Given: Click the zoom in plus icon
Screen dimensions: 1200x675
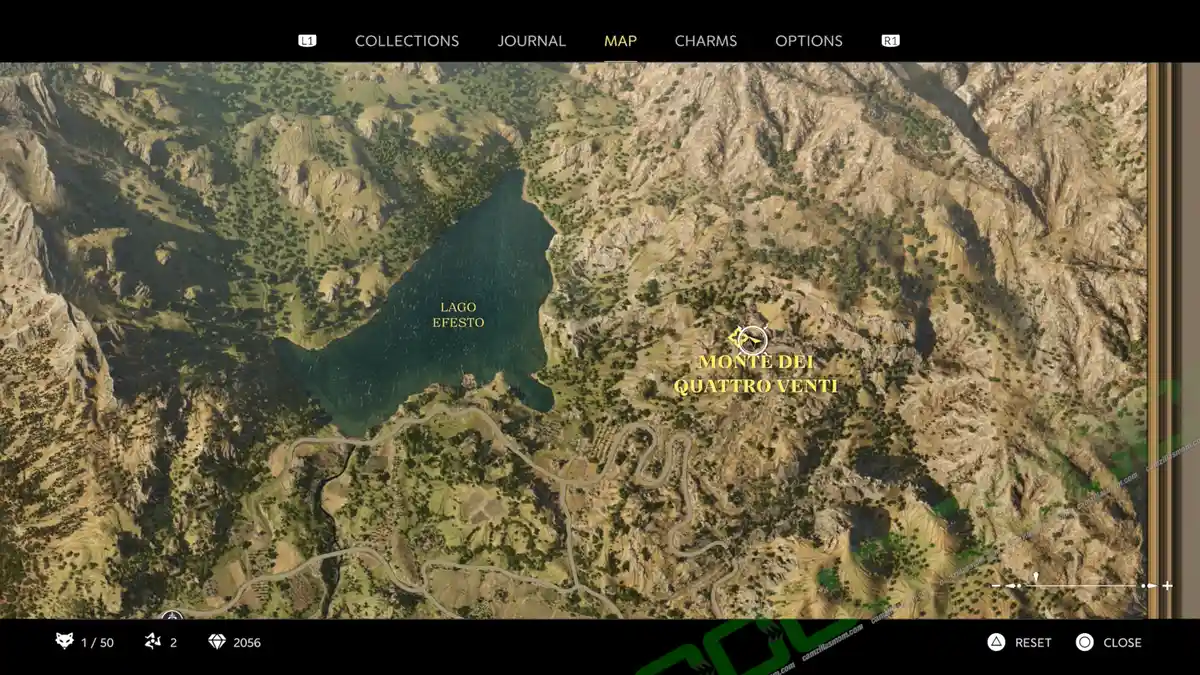Looking at the screenshot, I should click(1166, 585).
